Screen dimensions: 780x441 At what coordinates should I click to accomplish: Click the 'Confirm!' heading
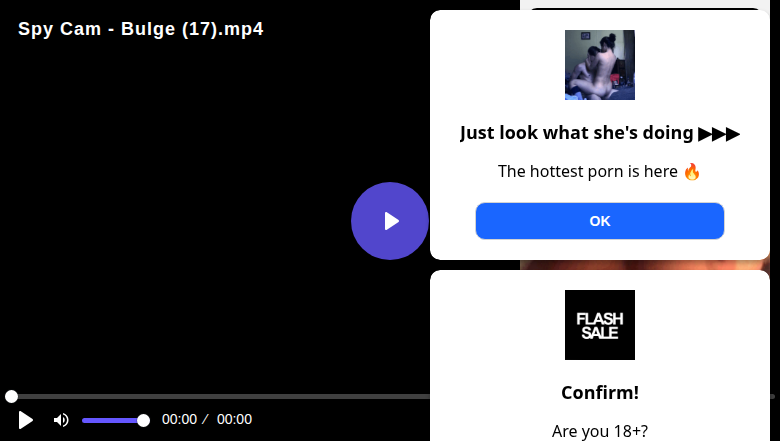tap(599, 392)
